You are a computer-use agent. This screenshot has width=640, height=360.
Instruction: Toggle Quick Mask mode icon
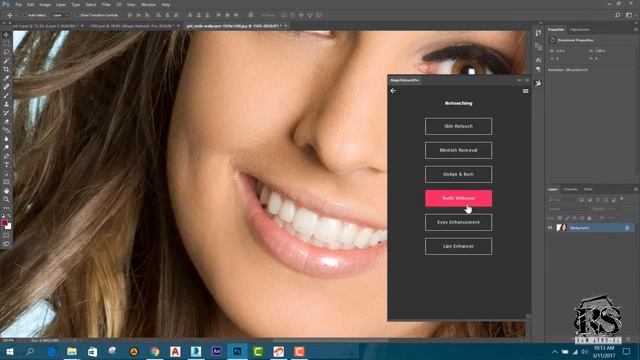pyautogui.click(x=6, y=235)
